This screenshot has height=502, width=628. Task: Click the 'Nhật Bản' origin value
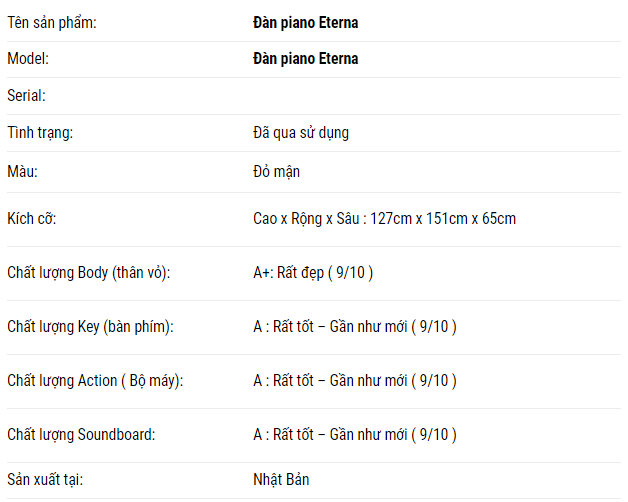[281, 479]
